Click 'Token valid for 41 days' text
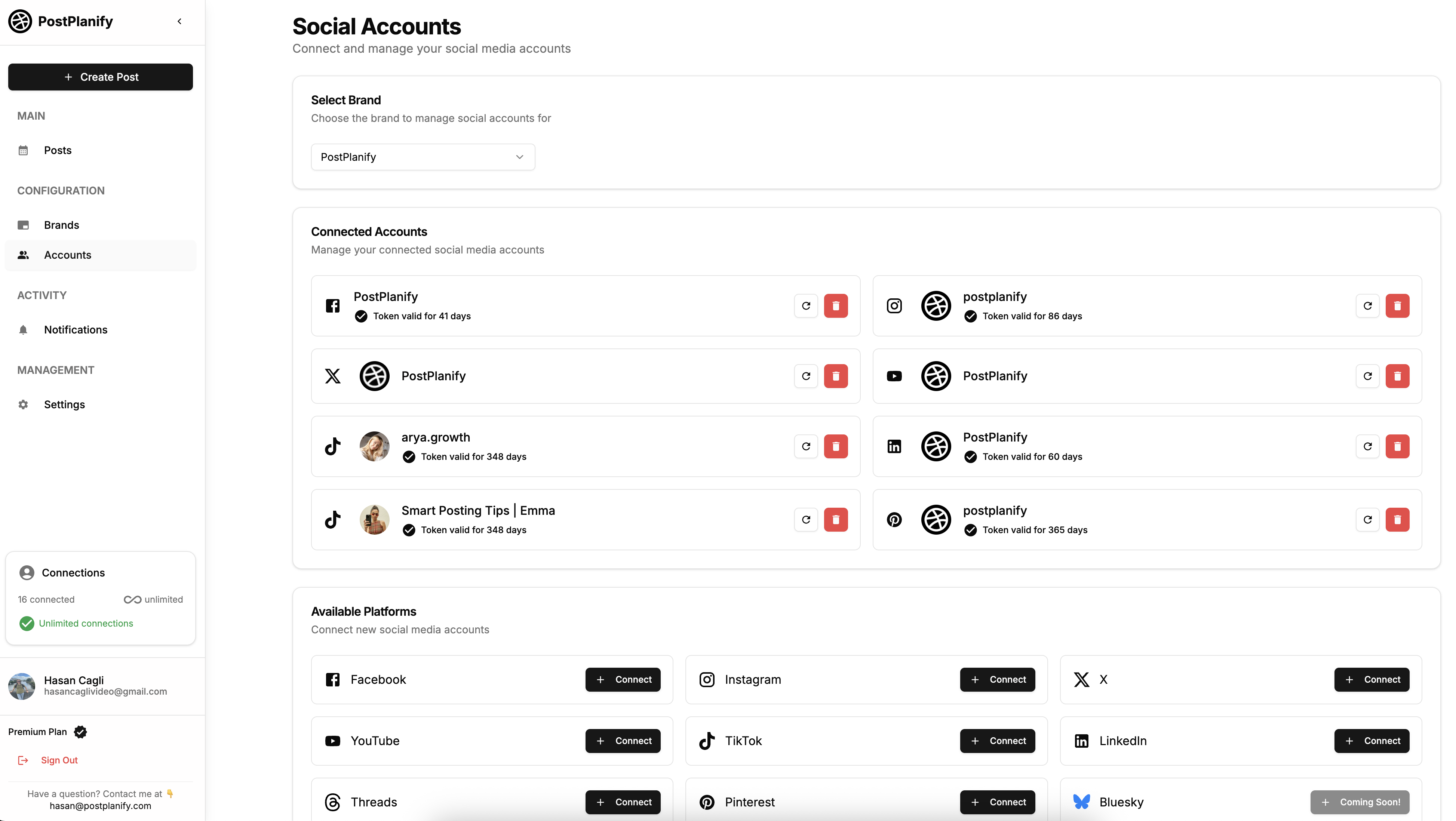1456x821 pixels. click(422, 316)
